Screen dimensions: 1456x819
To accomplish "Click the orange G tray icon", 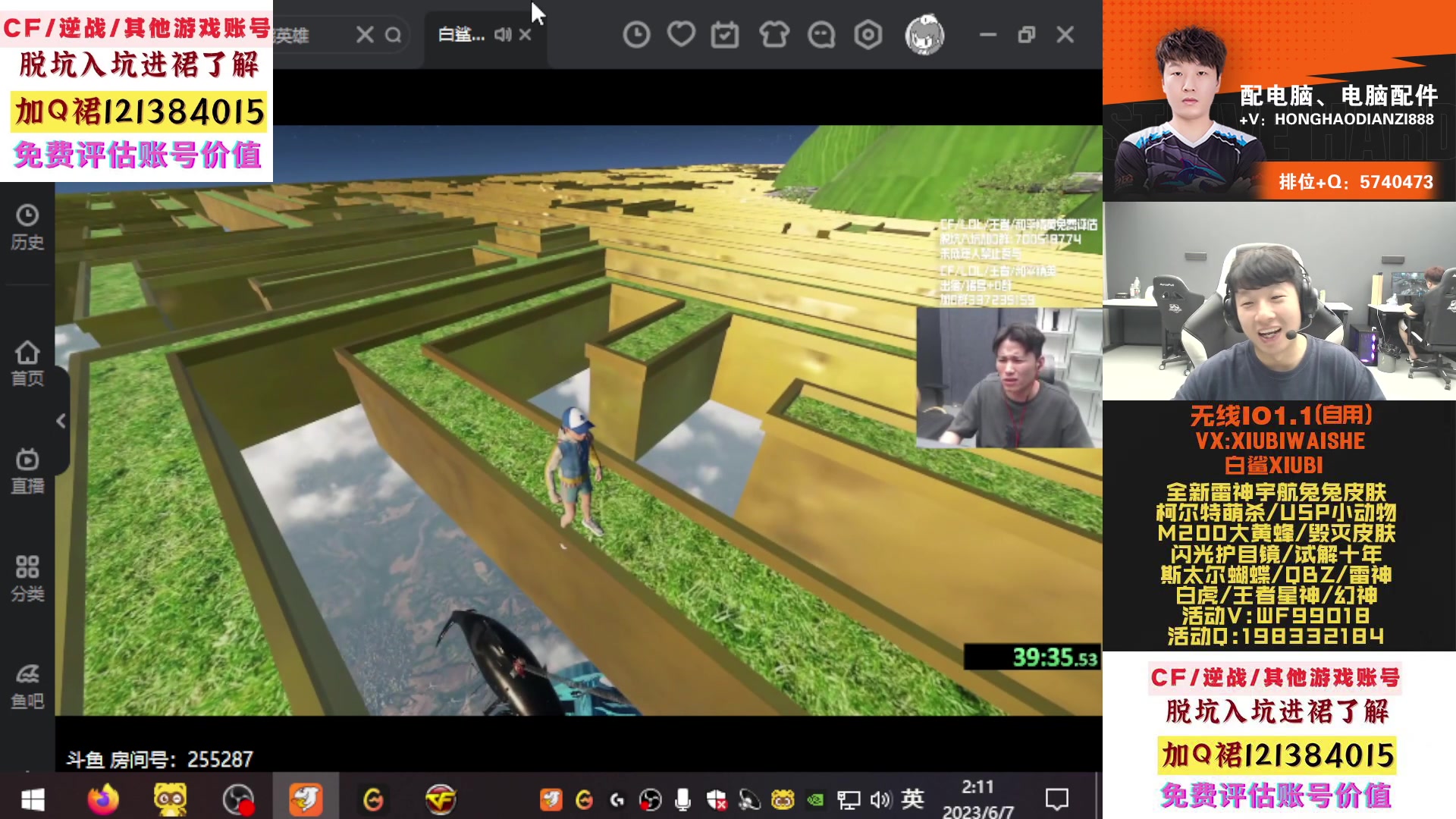I will pyautogui.click(x=585, y=799).
